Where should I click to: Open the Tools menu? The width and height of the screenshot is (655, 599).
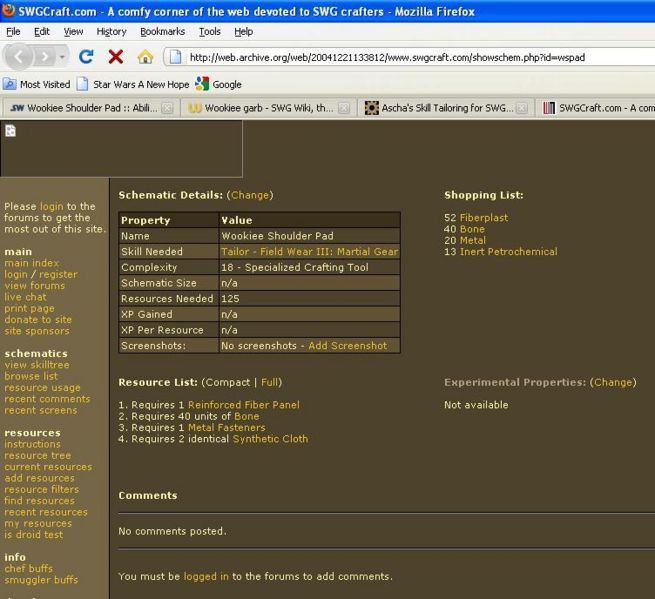[x=209, y=32]
